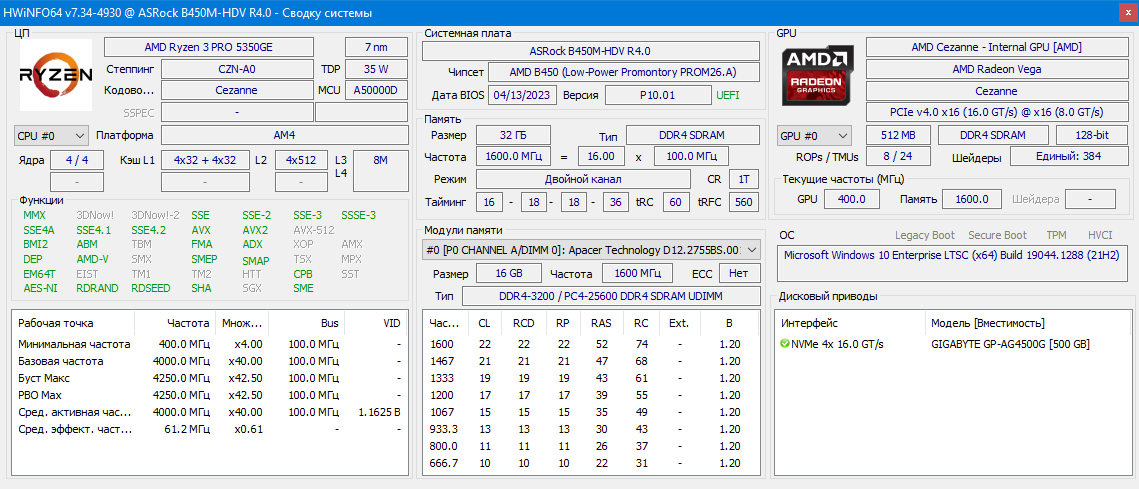Open the CPU #0 selector dropdown
Image resolution: width=1139 pixels, height=489 pixels.
point(50,135)
